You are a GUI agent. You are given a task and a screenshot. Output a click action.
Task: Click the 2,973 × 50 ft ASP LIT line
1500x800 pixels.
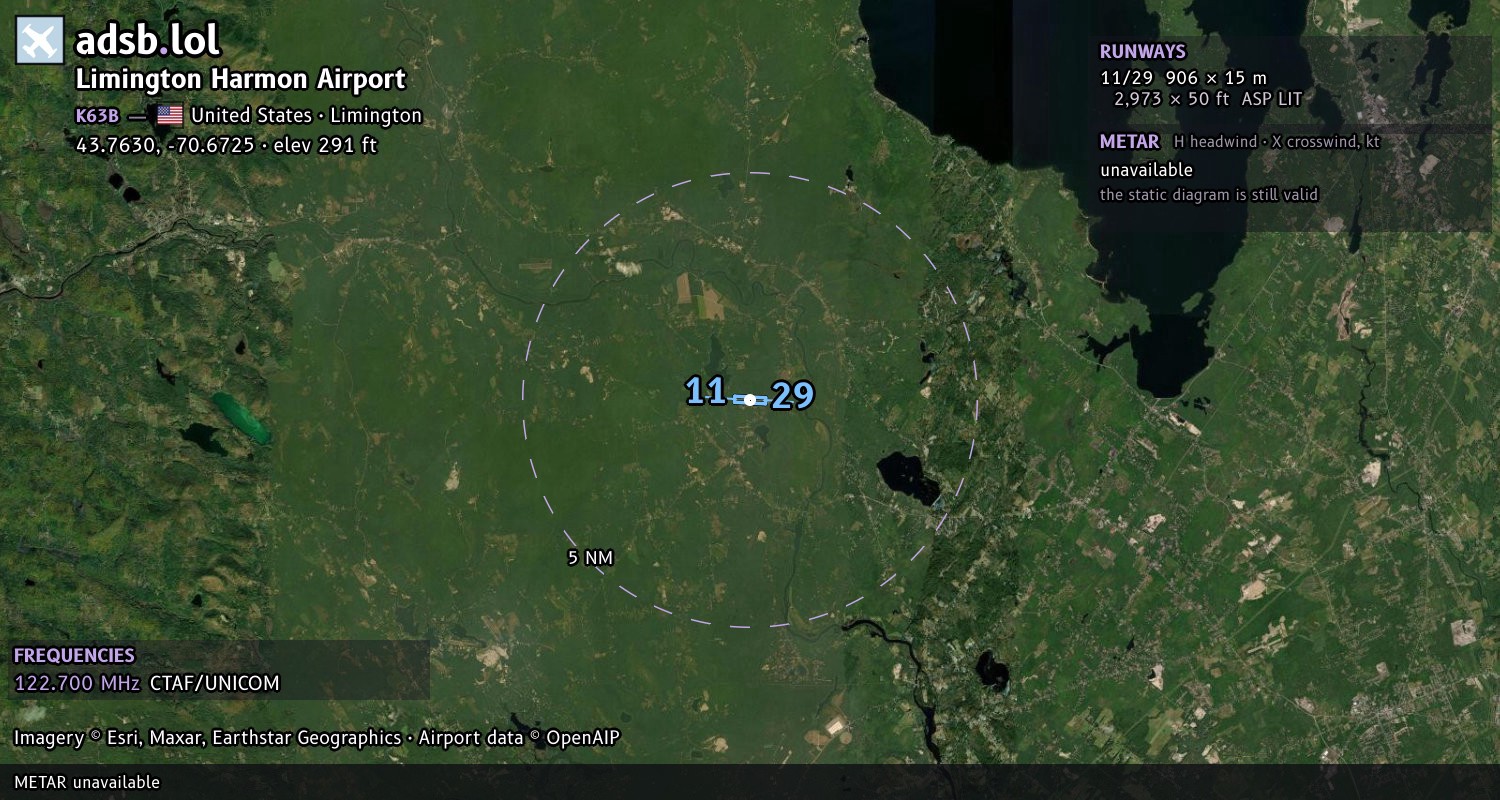(x=1208, y=99)
